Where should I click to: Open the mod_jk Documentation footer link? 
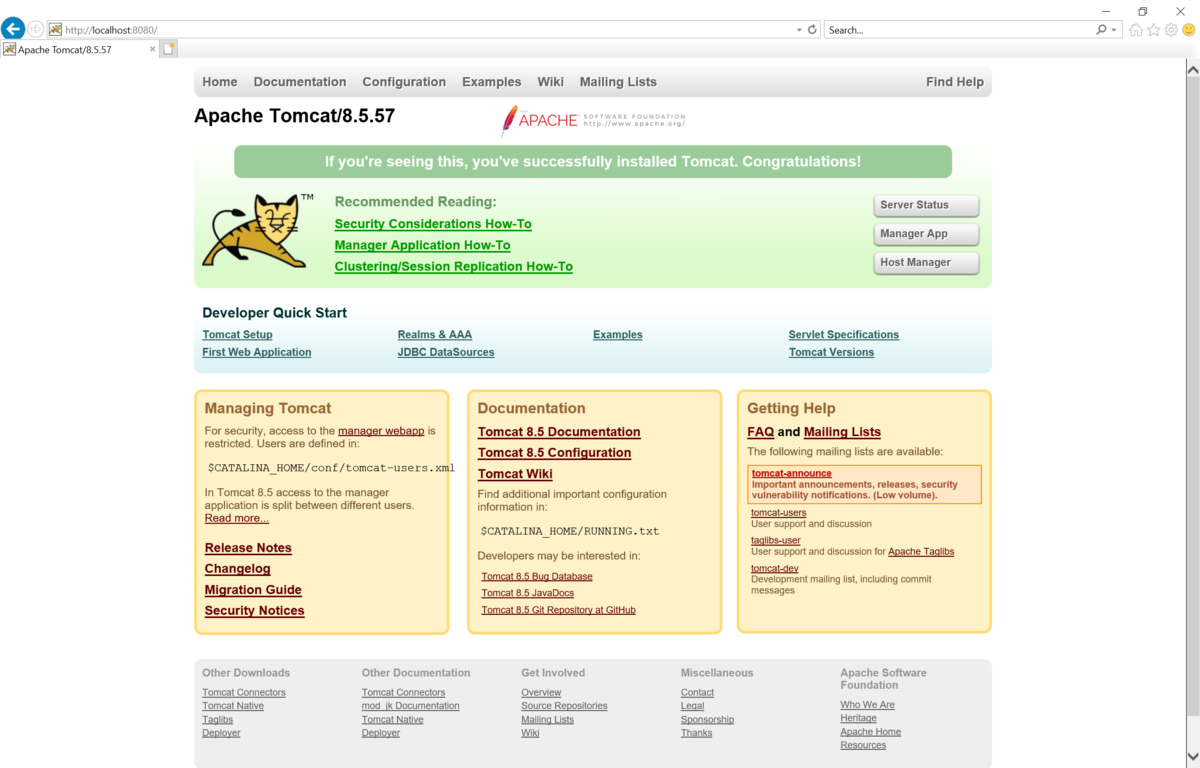(x=411, y=706)
